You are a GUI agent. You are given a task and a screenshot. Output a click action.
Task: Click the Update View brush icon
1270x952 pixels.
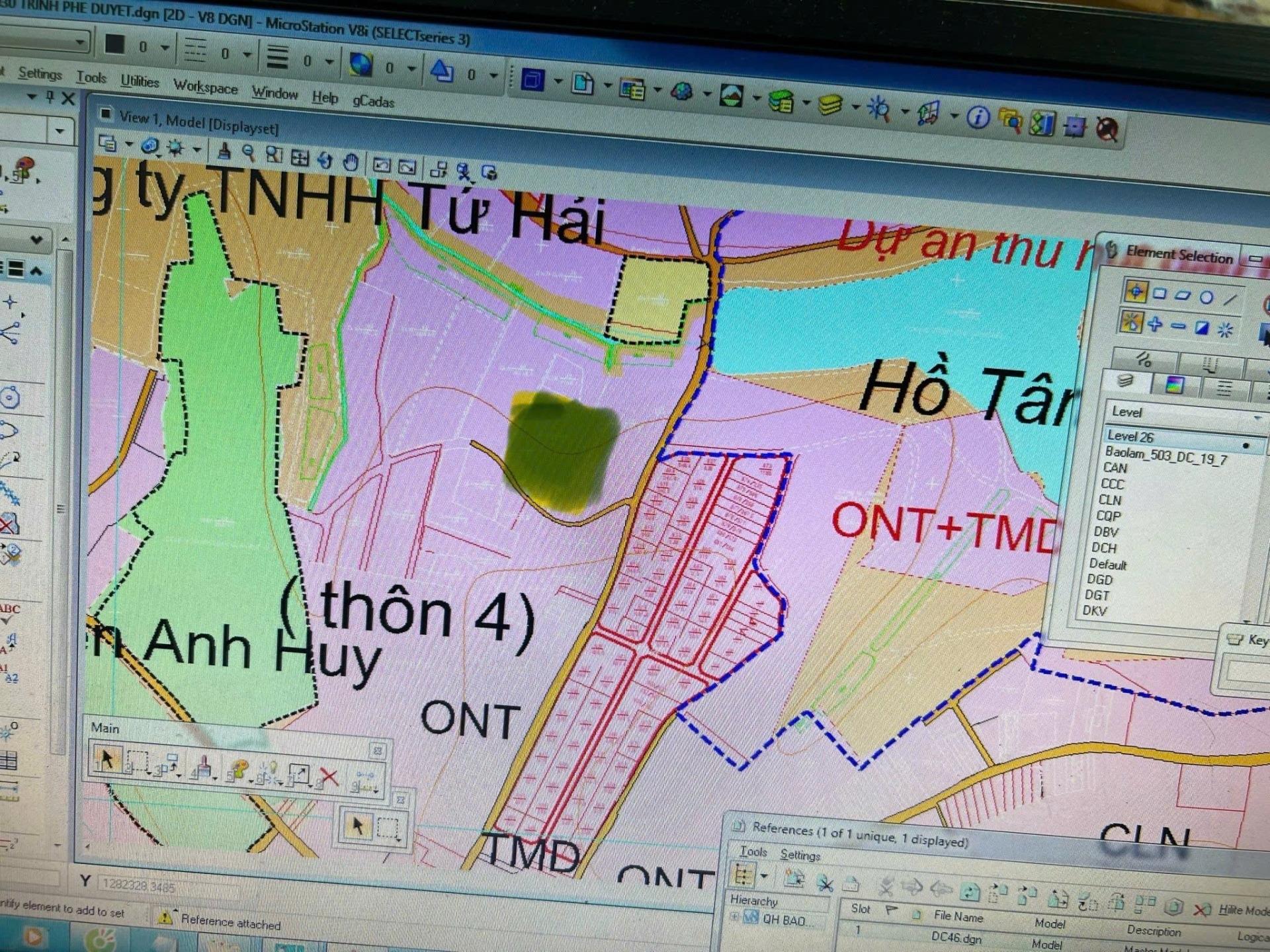[224, 151]
